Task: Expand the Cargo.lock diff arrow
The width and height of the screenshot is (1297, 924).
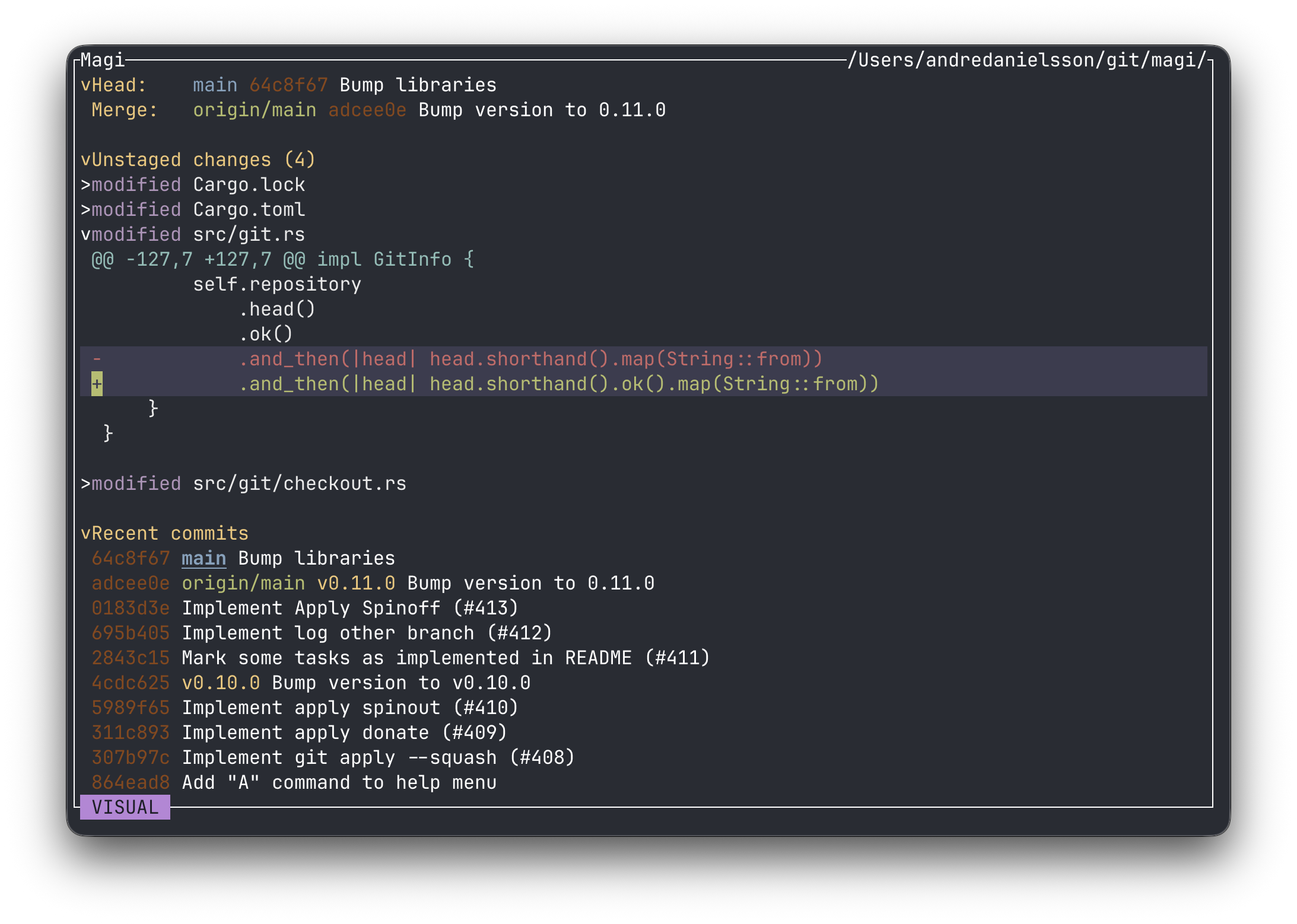Action: click(86, 185)
